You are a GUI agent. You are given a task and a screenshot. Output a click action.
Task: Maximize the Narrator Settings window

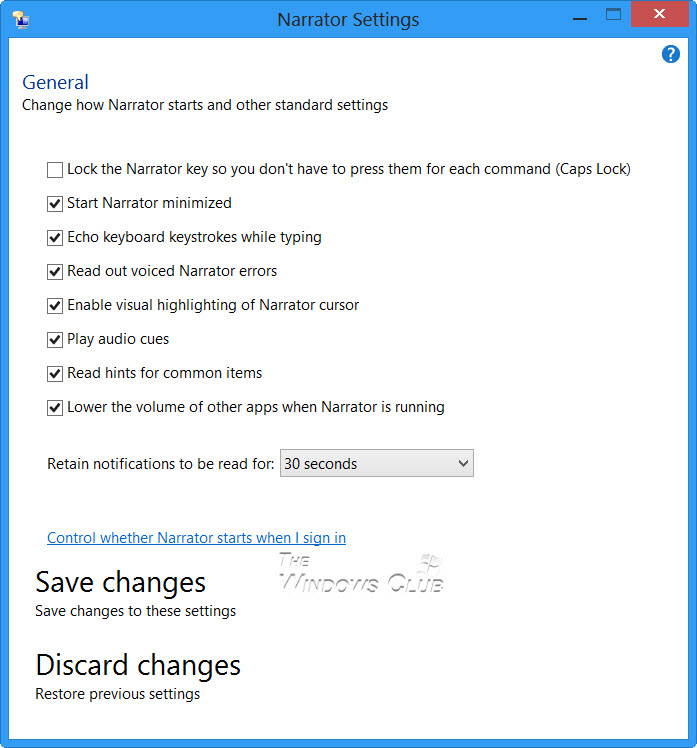coord(613,15)
